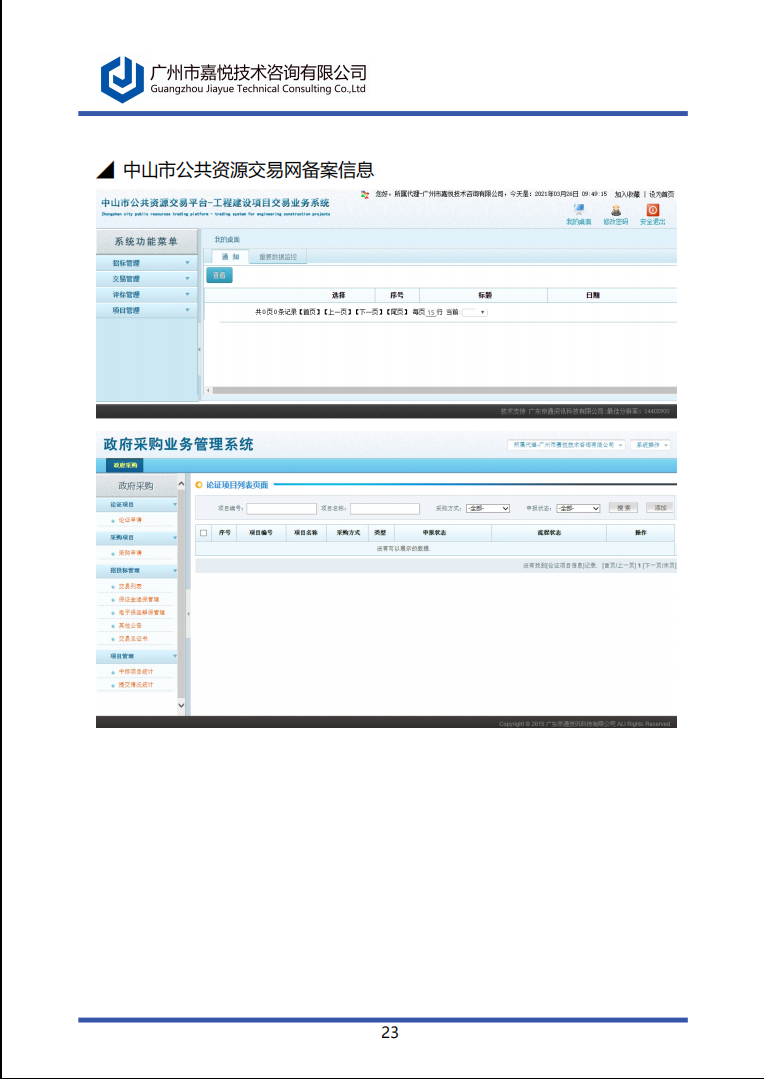The image size is (764, 1079).
Task: Click the 添加 button
Action: click(x=660, y=508)
